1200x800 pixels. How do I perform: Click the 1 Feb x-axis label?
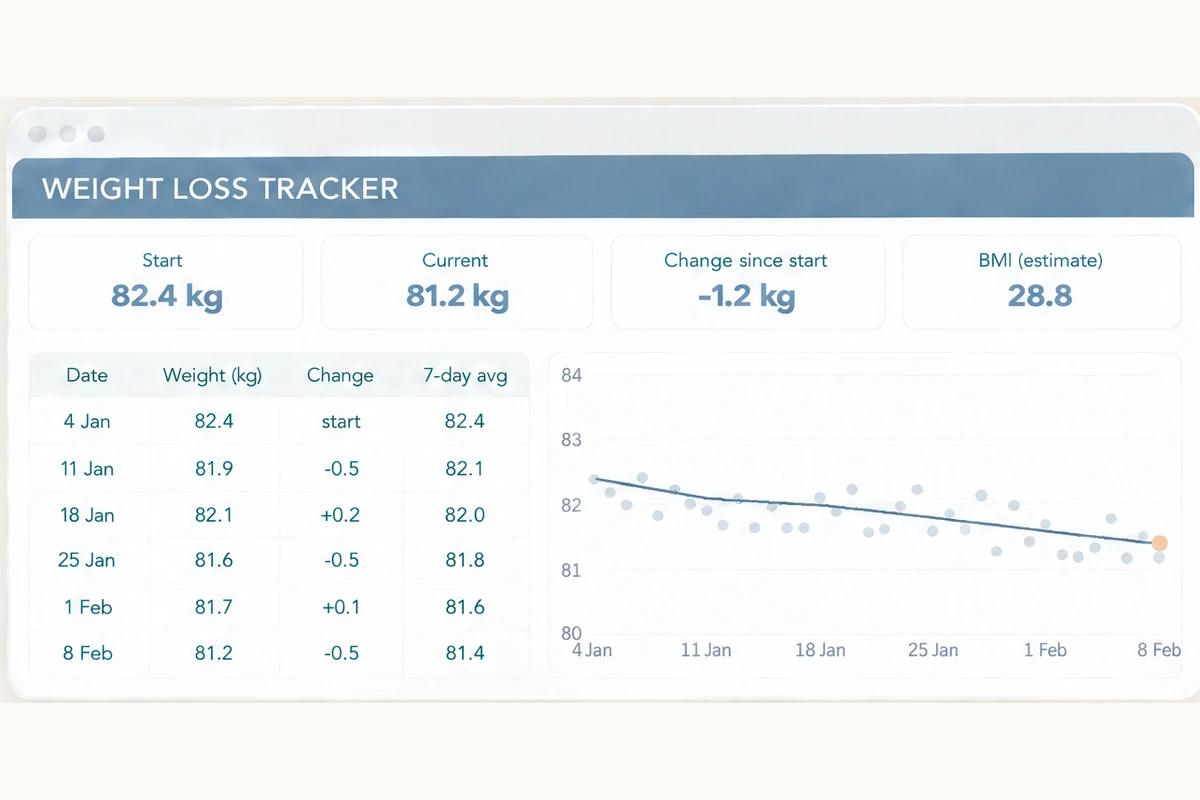coord(1045,650)
